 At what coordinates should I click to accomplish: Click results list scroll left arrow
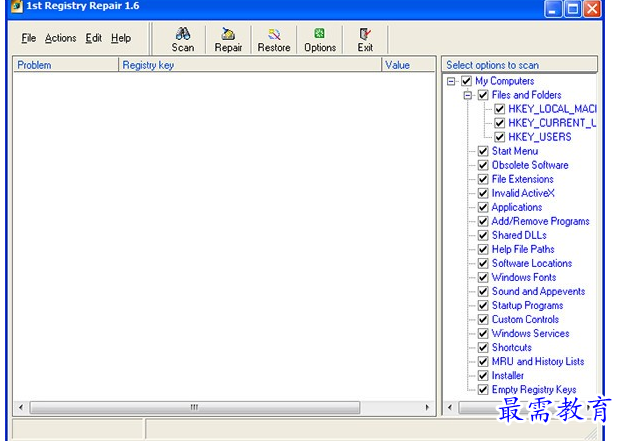(x=21, y=407)
